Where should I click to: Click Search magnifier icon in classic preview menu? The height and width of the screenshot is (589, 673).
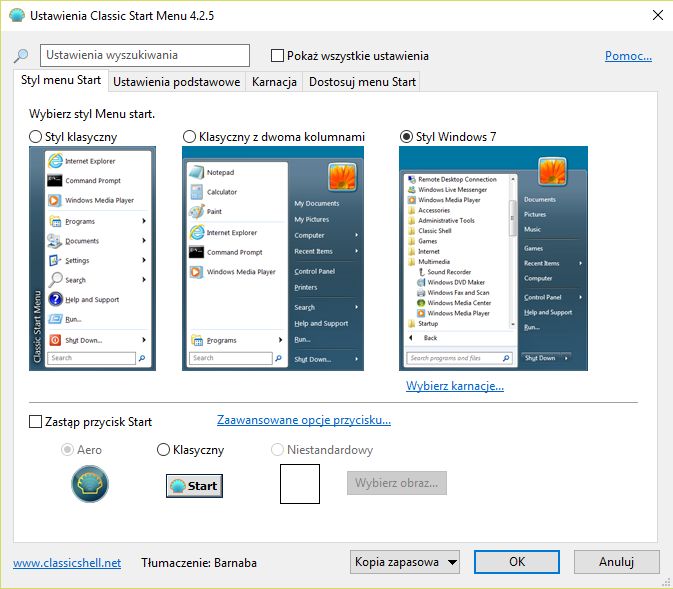(55, 280)
